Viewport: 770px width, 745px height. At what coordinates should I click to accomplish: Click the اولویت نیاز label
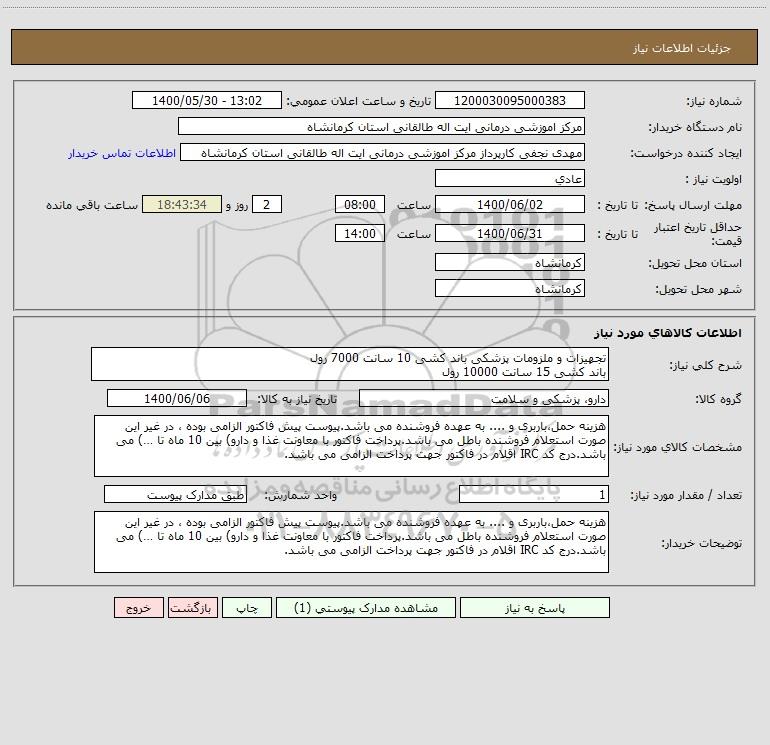pos(714,179)
